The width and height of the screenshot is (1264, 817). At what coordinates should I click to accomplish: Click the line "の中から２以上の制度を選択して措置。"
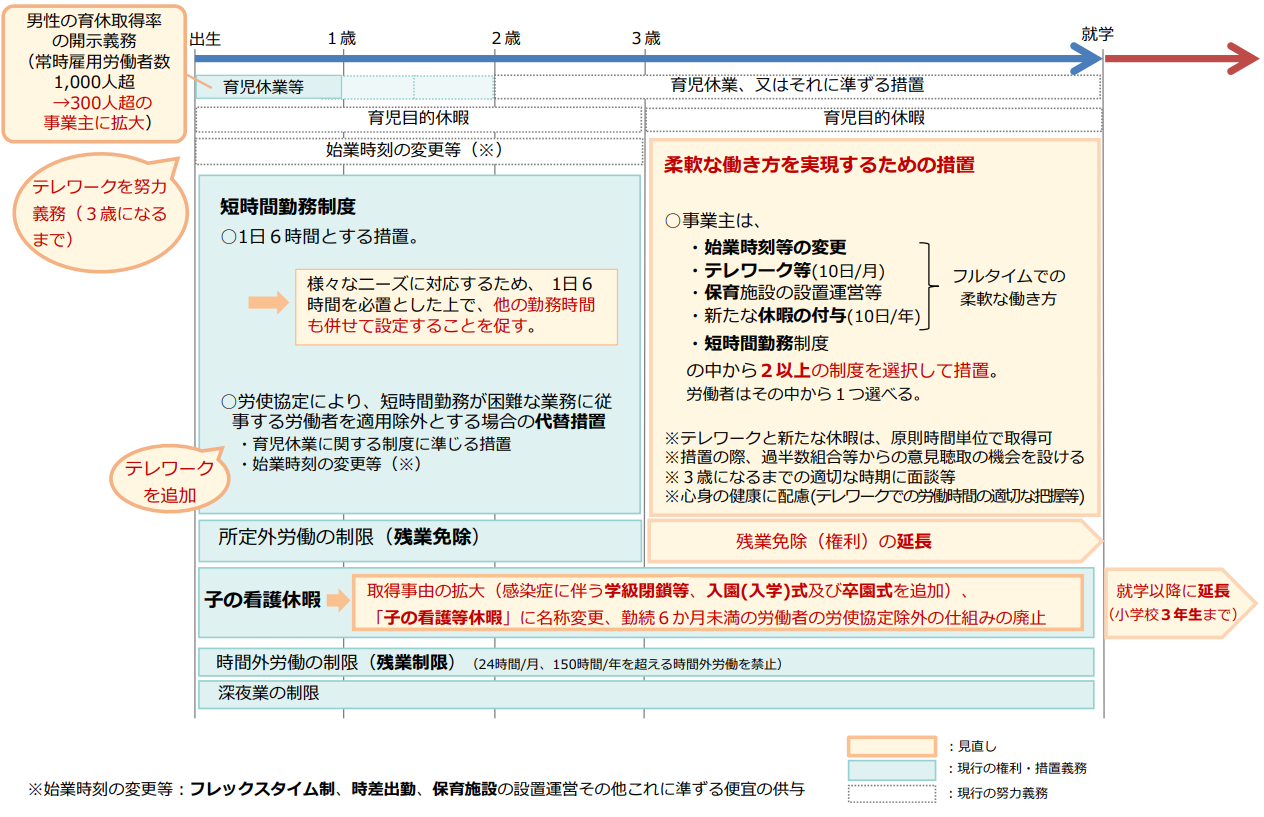[x=842, y=371]
